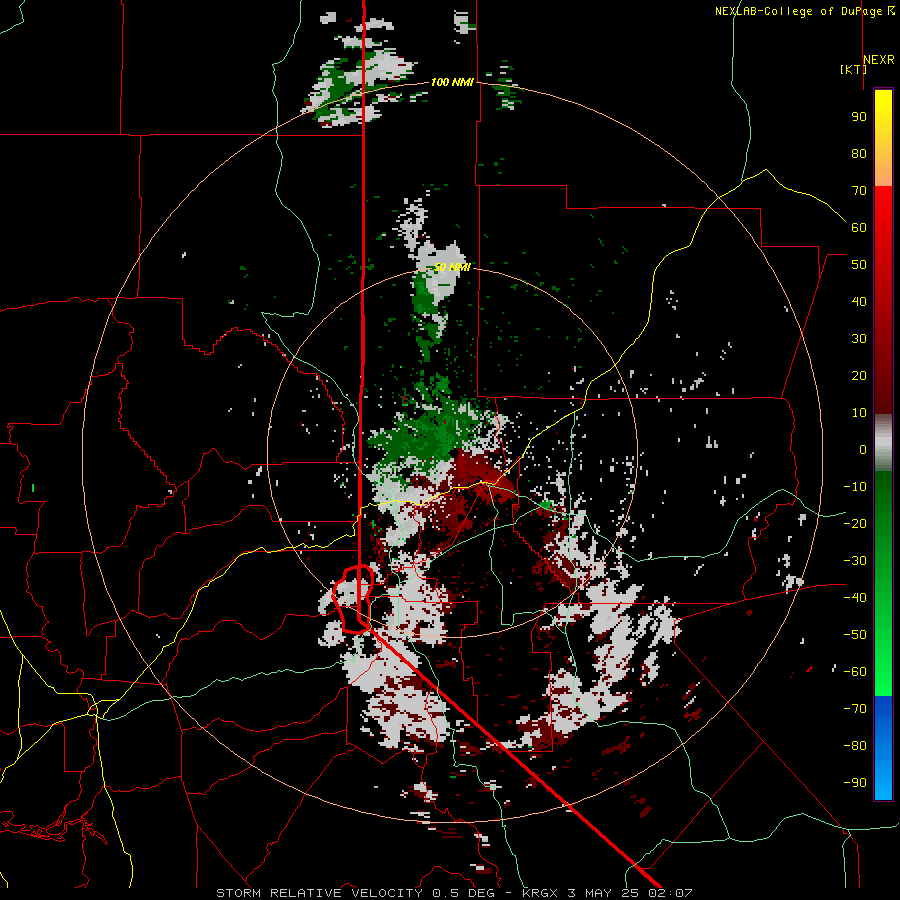Image resolution: width=900 pixels, height=900 pixels.
Task: Click the Storm Relative Velocity caption at bottom
Action: 454,893
